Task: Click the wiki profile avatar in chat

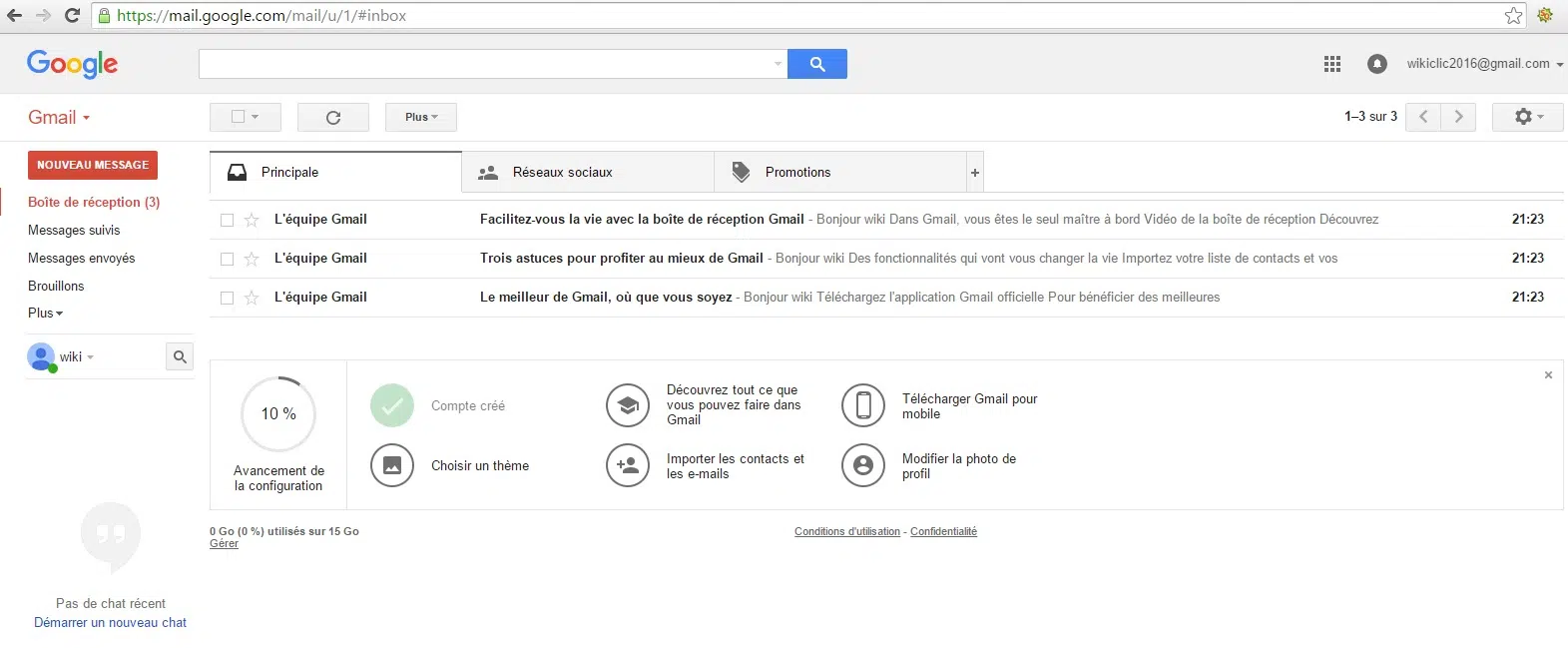Action: [41, 356]
